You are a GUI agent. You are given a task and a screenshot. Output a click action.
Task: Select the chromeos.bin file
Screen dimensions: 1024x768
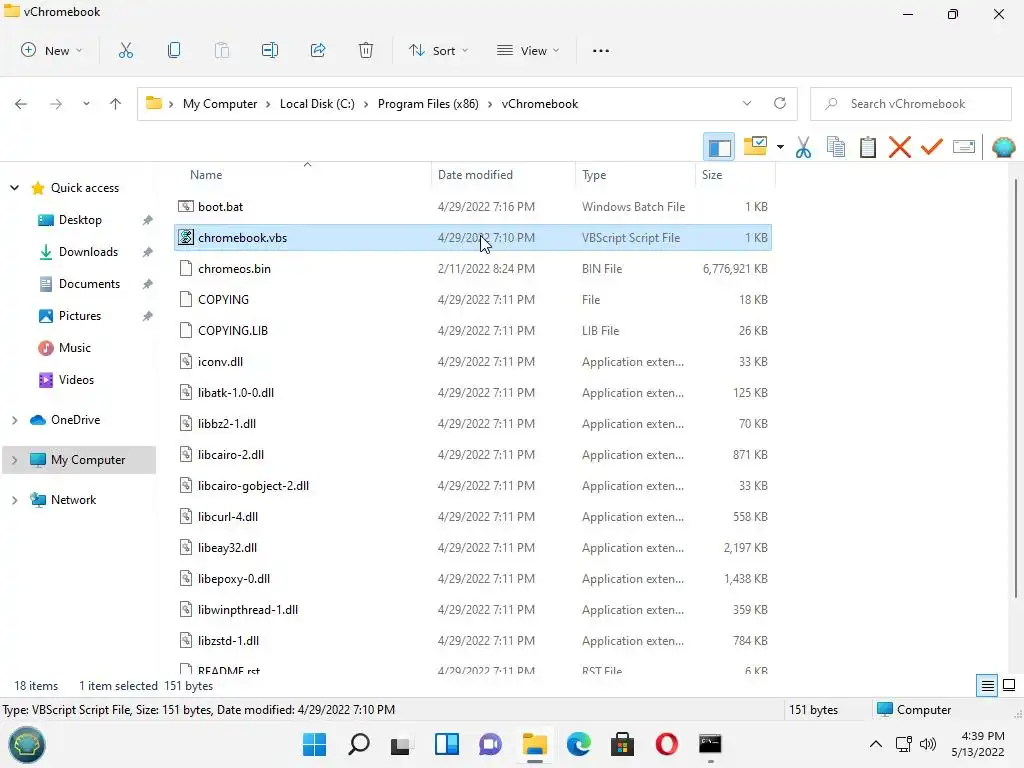click(x=473, y=268)
